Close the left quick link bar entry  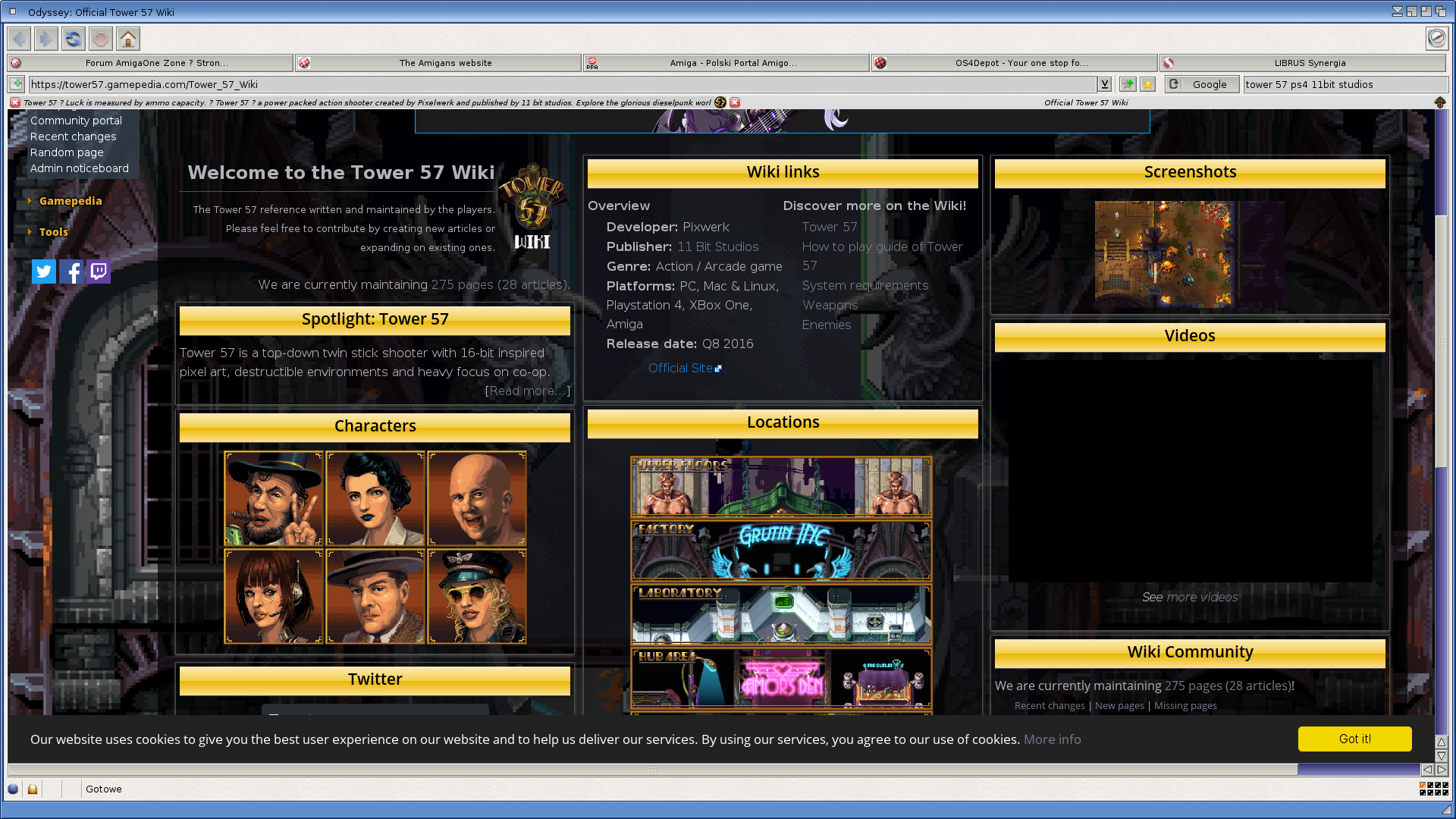pyautogui.click(x=15, y=102)
